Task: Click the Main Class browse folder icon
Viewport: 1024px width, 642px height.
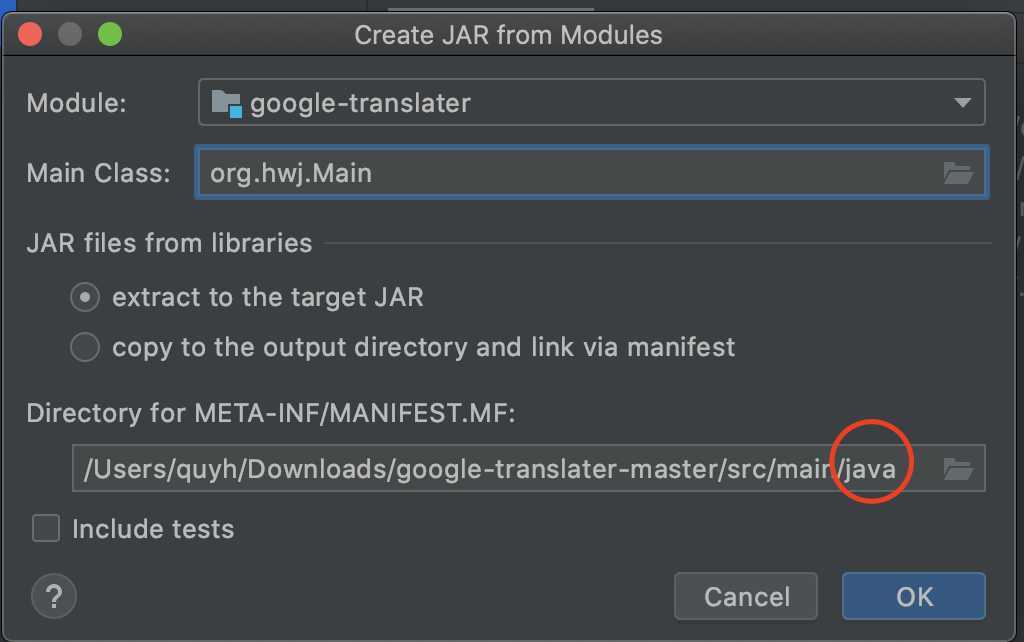Action: 958,173
